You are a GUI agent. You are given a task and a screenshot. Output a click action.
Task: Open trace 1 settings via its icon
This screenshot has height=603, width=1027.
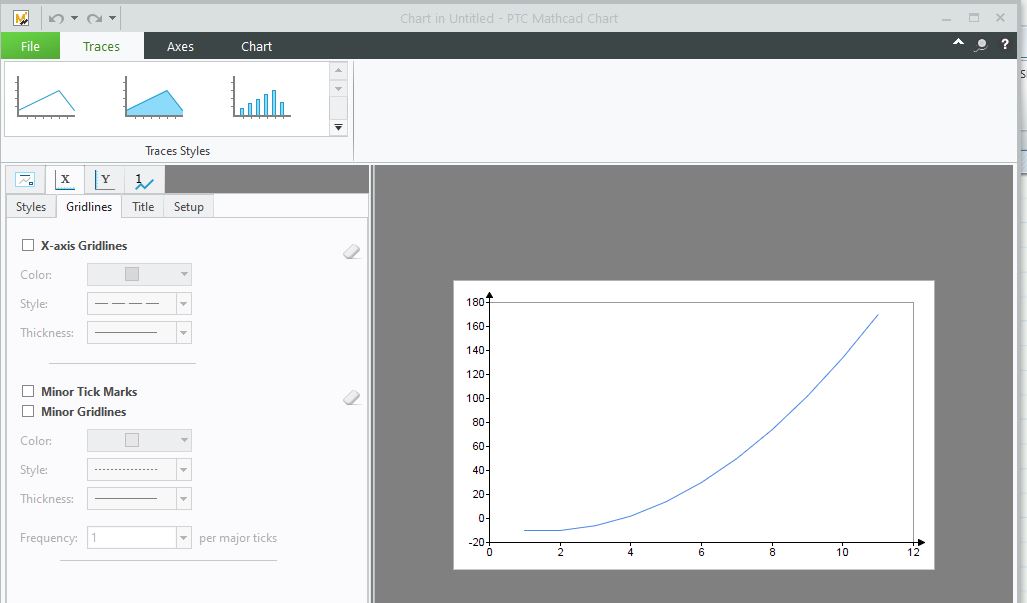pos(143,179)
